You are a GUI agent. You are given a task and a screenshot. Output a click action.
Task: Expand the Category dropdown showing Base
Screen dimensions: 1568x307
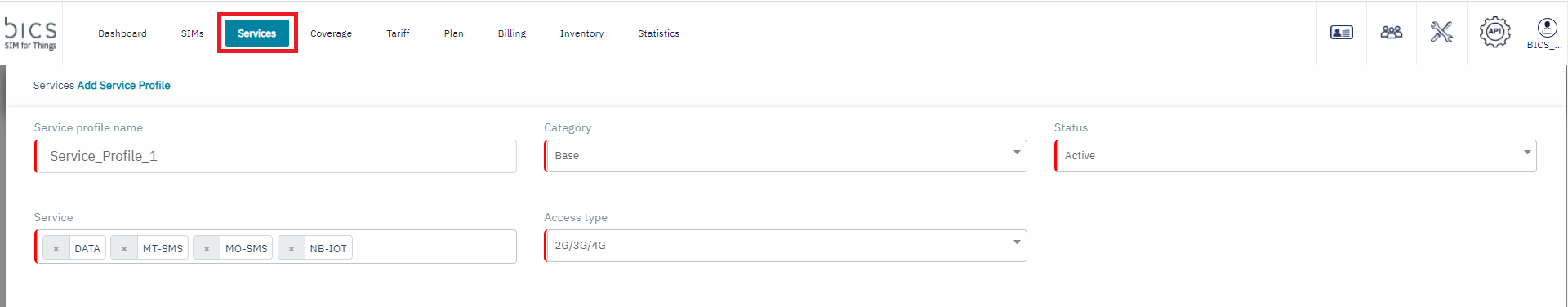786,156
